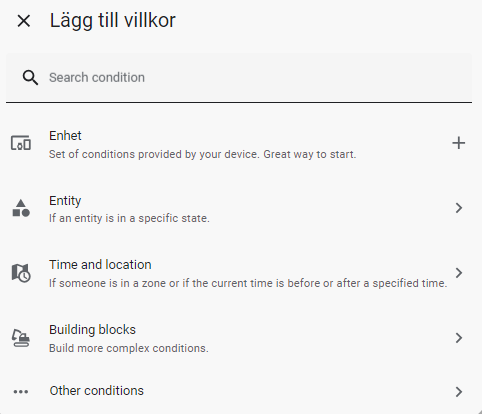Expand the Building blocks chevron
This screenshot has width=482, height=414.
pyautogui.click(x=459, y=338)
